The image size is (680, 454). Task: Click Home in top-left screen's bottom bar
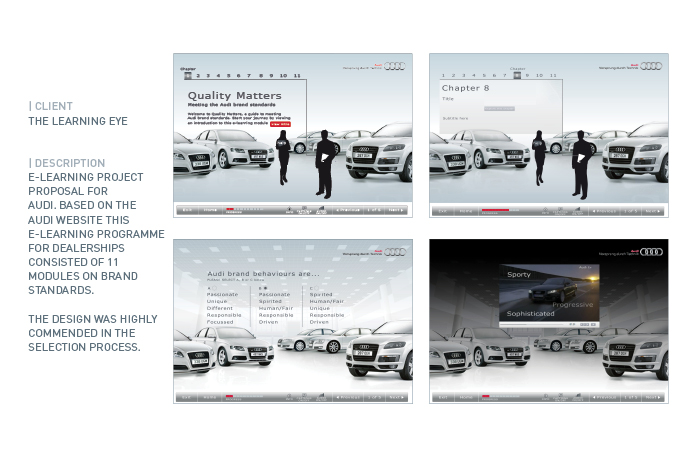tap(210, 211)
